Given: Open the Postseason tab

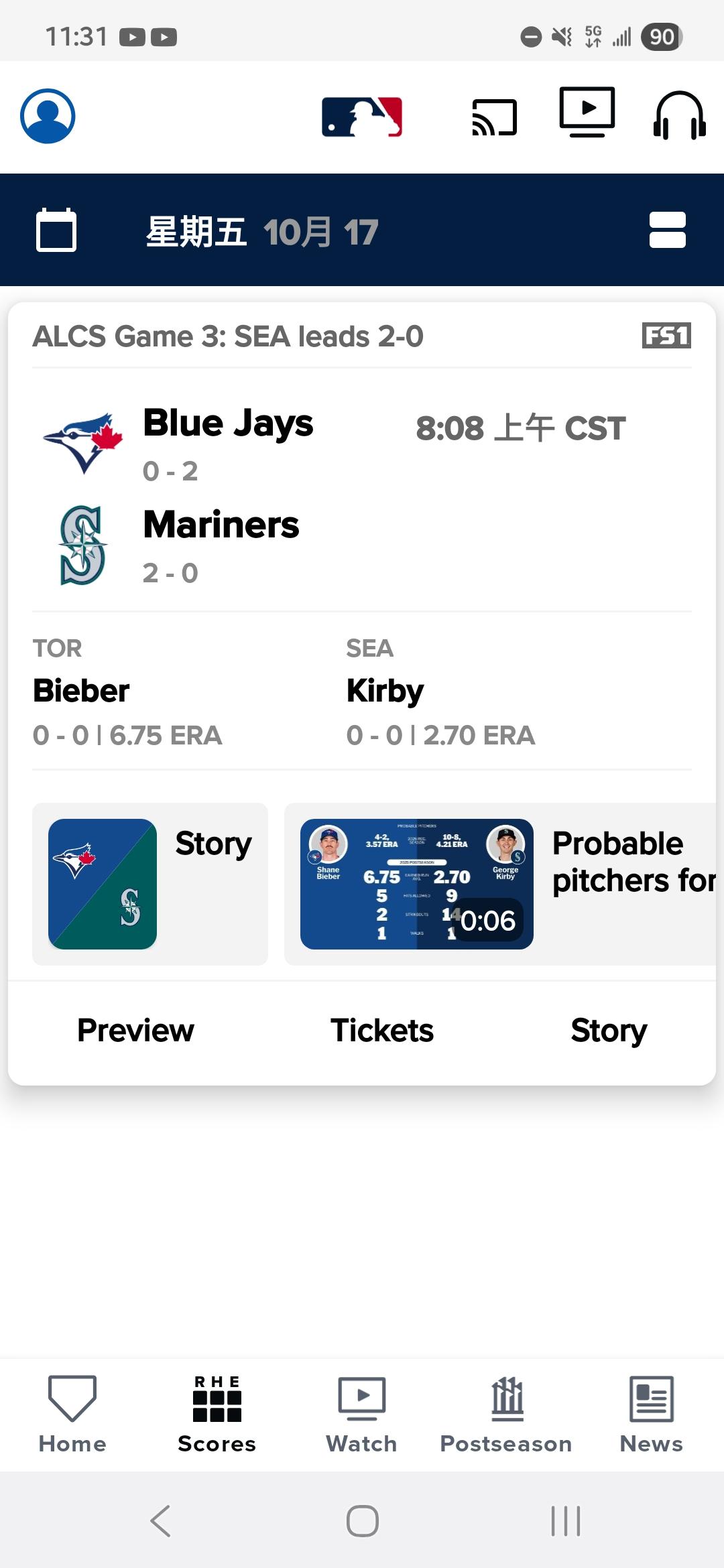Looking at the screenshot, I should click(506, 1414).
